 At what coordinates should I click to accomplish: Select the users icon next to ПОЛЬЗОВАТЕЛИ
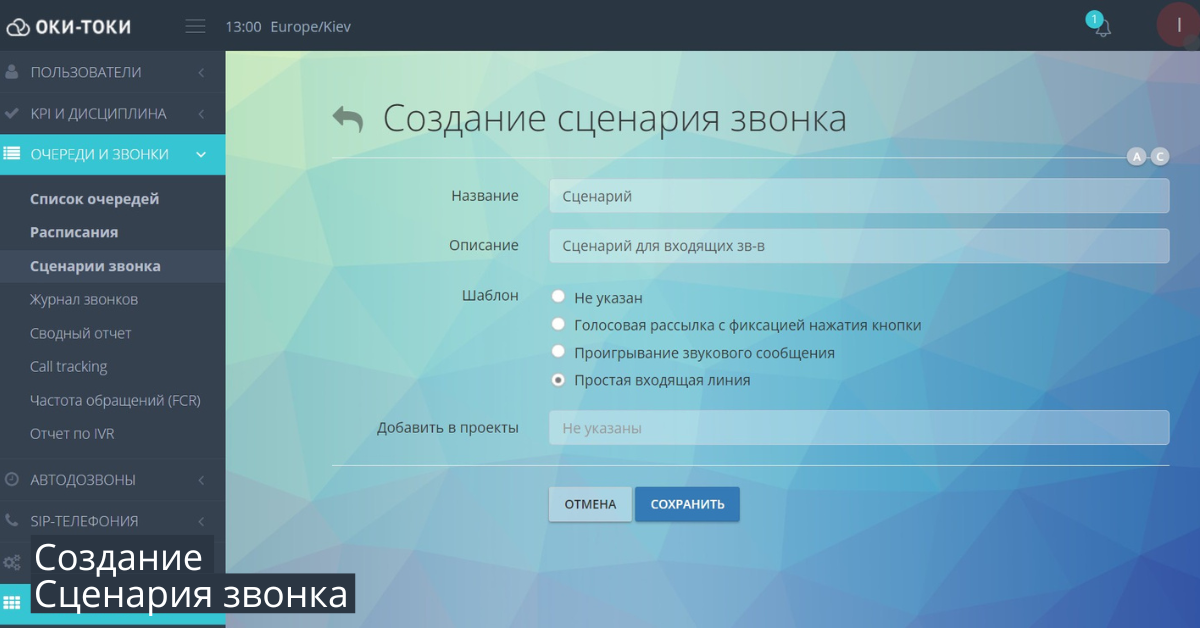coord(12,72)
